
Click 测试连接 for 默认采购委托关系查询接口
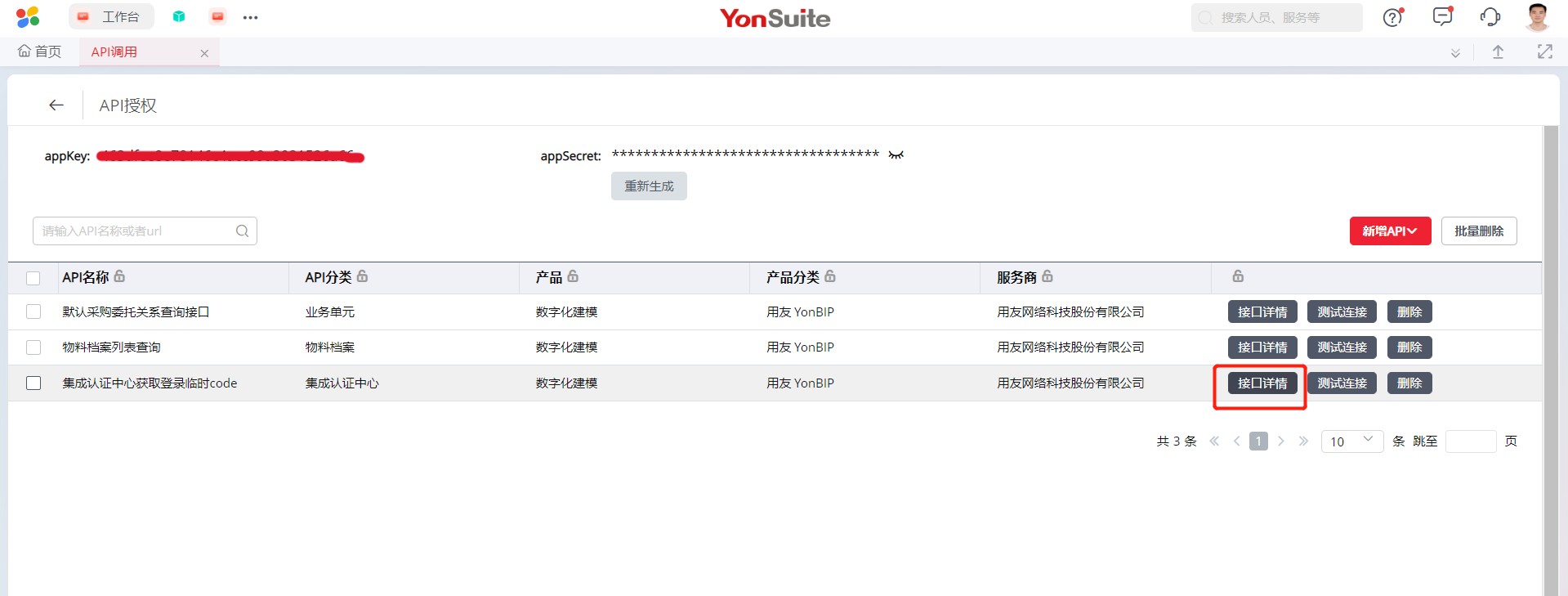point(1342,312)
